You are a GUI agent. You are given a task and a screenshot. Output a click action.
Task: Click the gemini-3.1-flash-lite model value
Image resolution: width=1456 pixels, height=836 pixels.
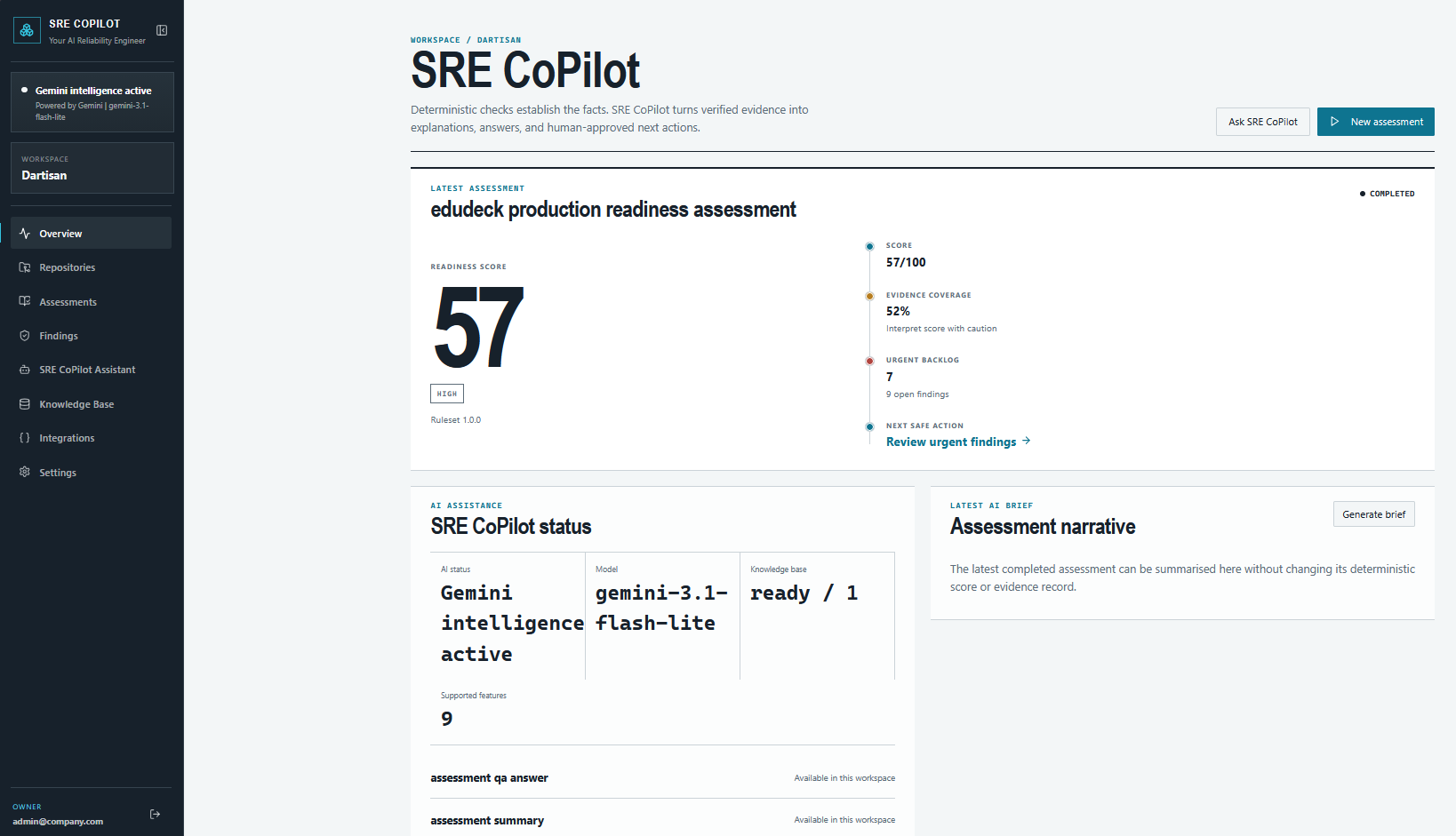pyautogui.click(x=661, y=608)
